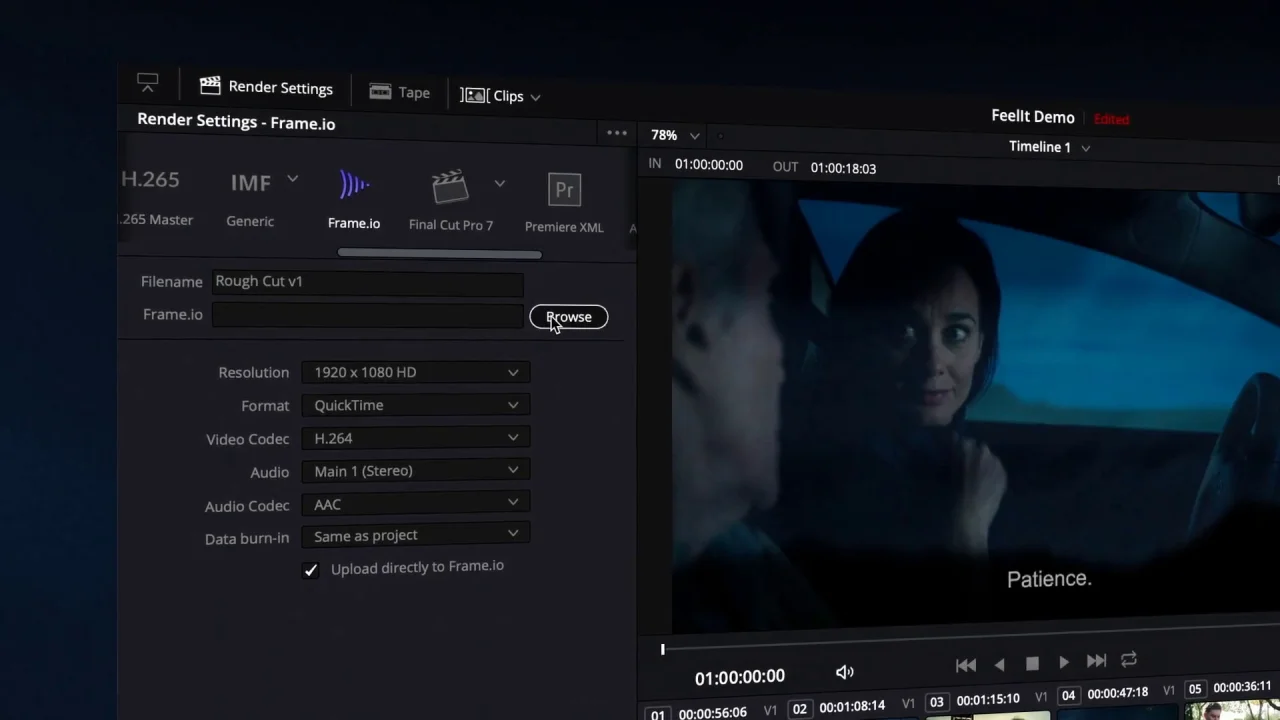Toggle the volume speaker icon

click(x=845, y=673)
